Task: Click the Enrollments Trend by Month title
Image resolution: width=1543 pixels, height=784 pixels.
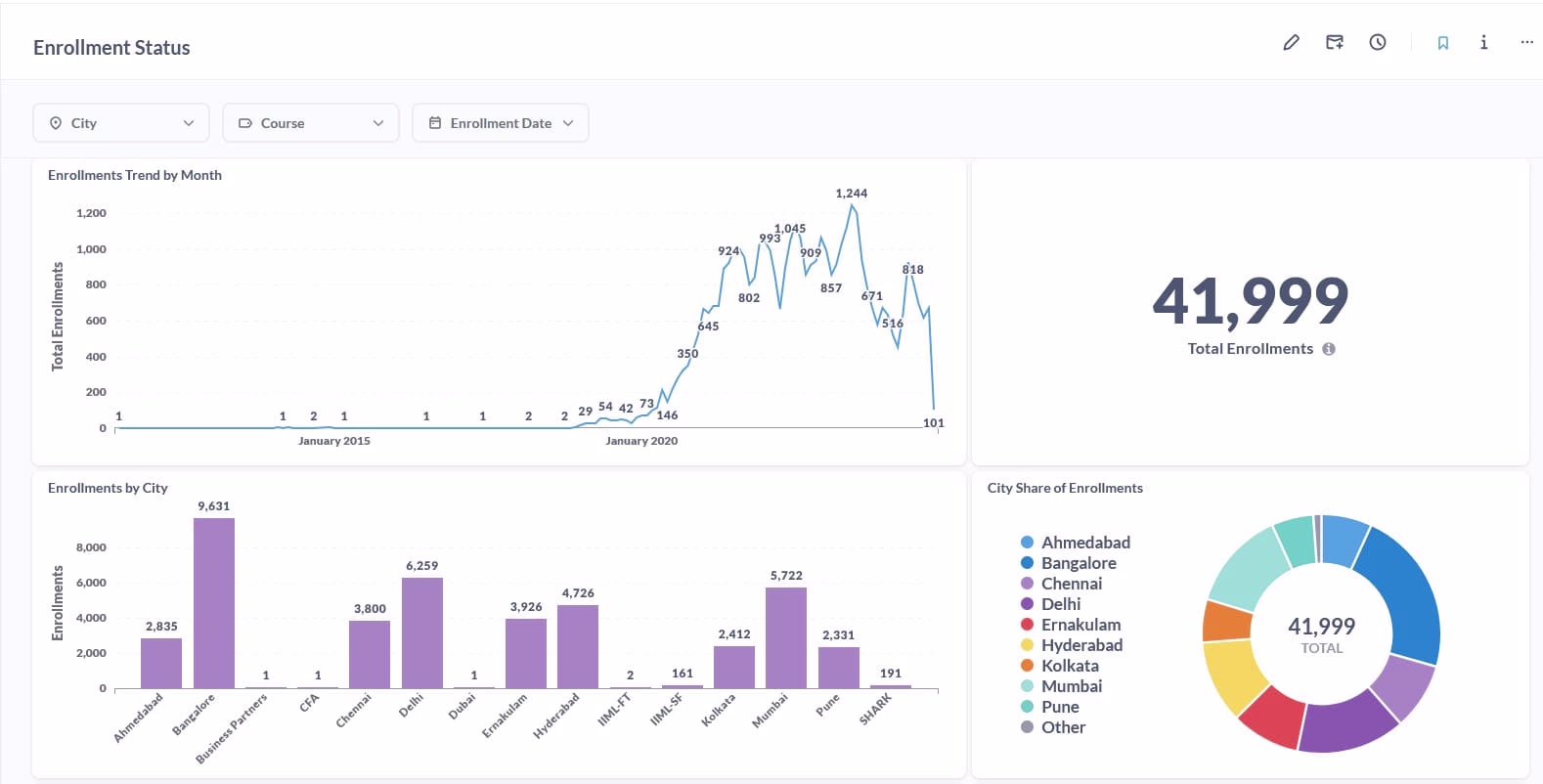Action: point(135,175)
